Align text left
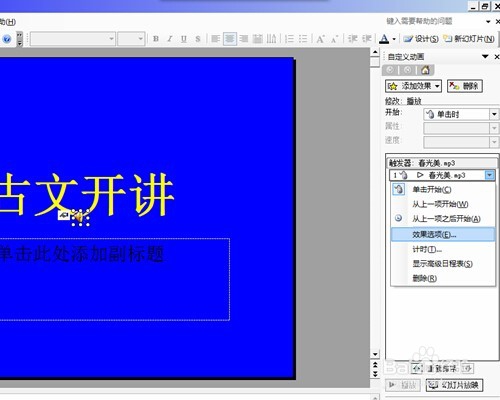The image size is (500, 400). tap(216, 39)
